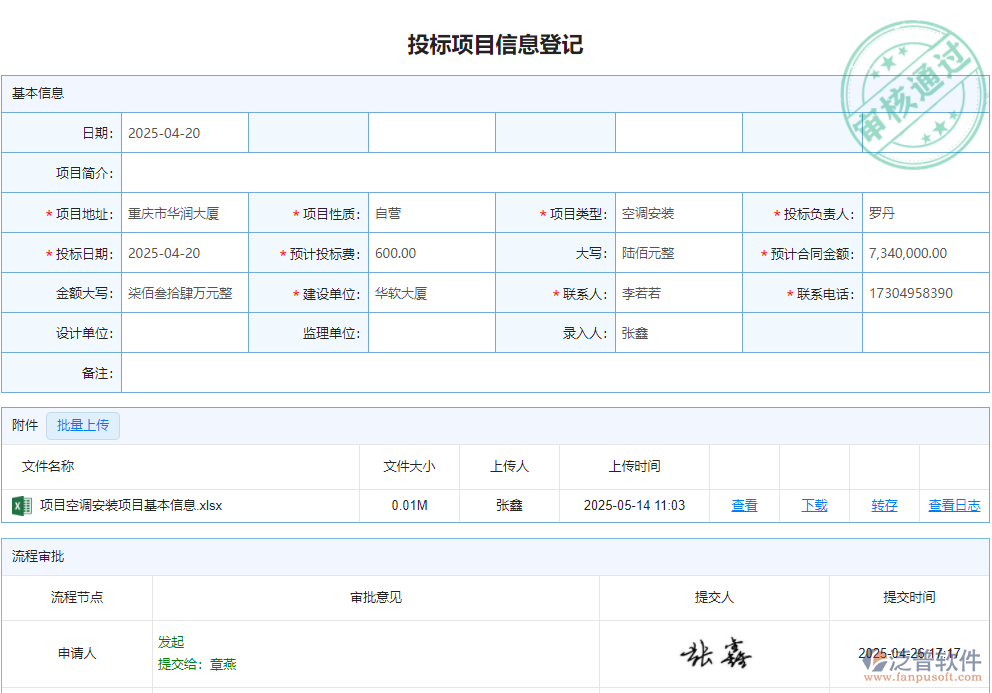The width and height of the screenshot is (992, 693).
Task: Click the 转存 link in the attachment row
Action: (884, 506)
